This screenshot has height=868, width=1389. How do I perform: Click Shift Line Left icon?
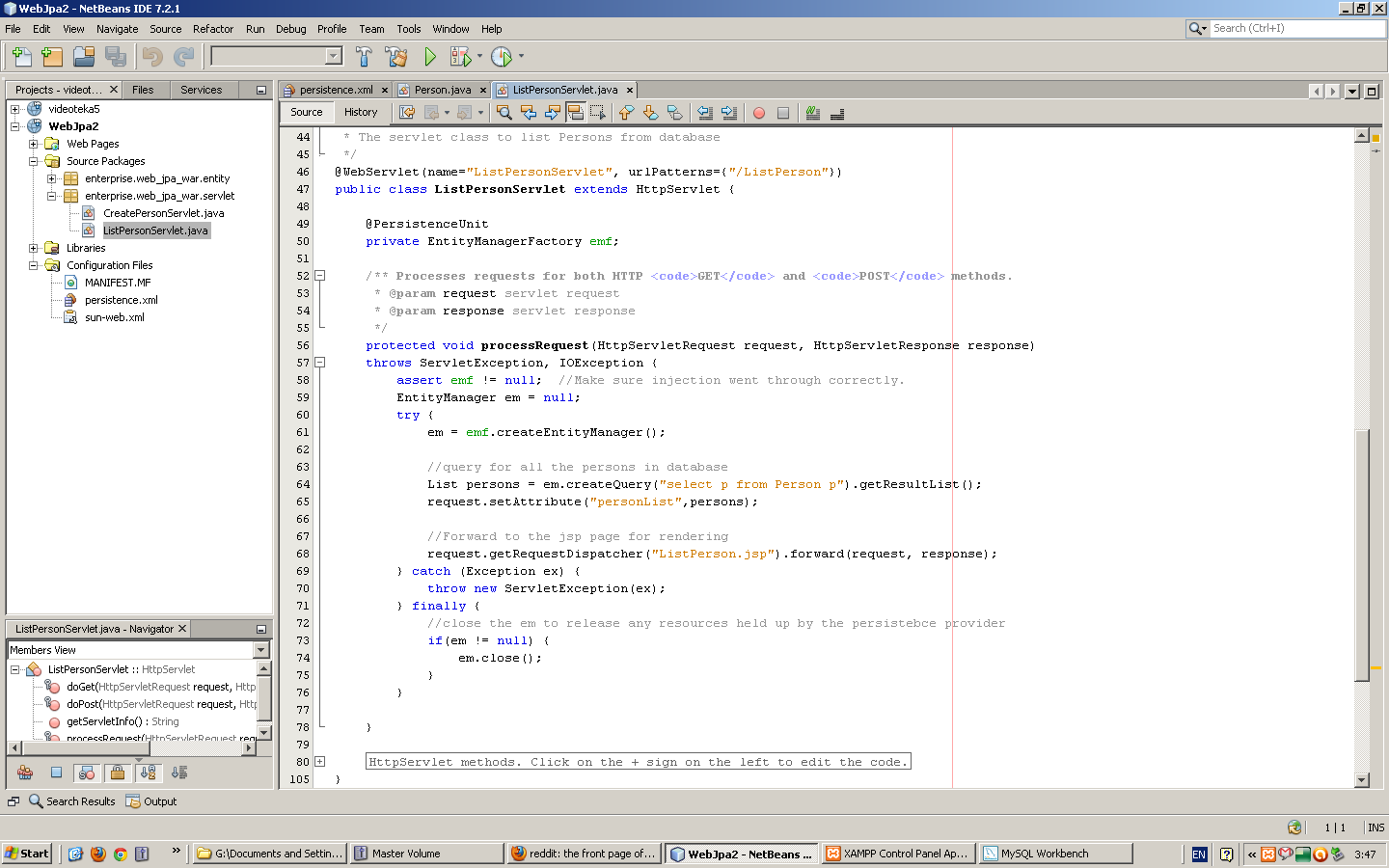705,113
